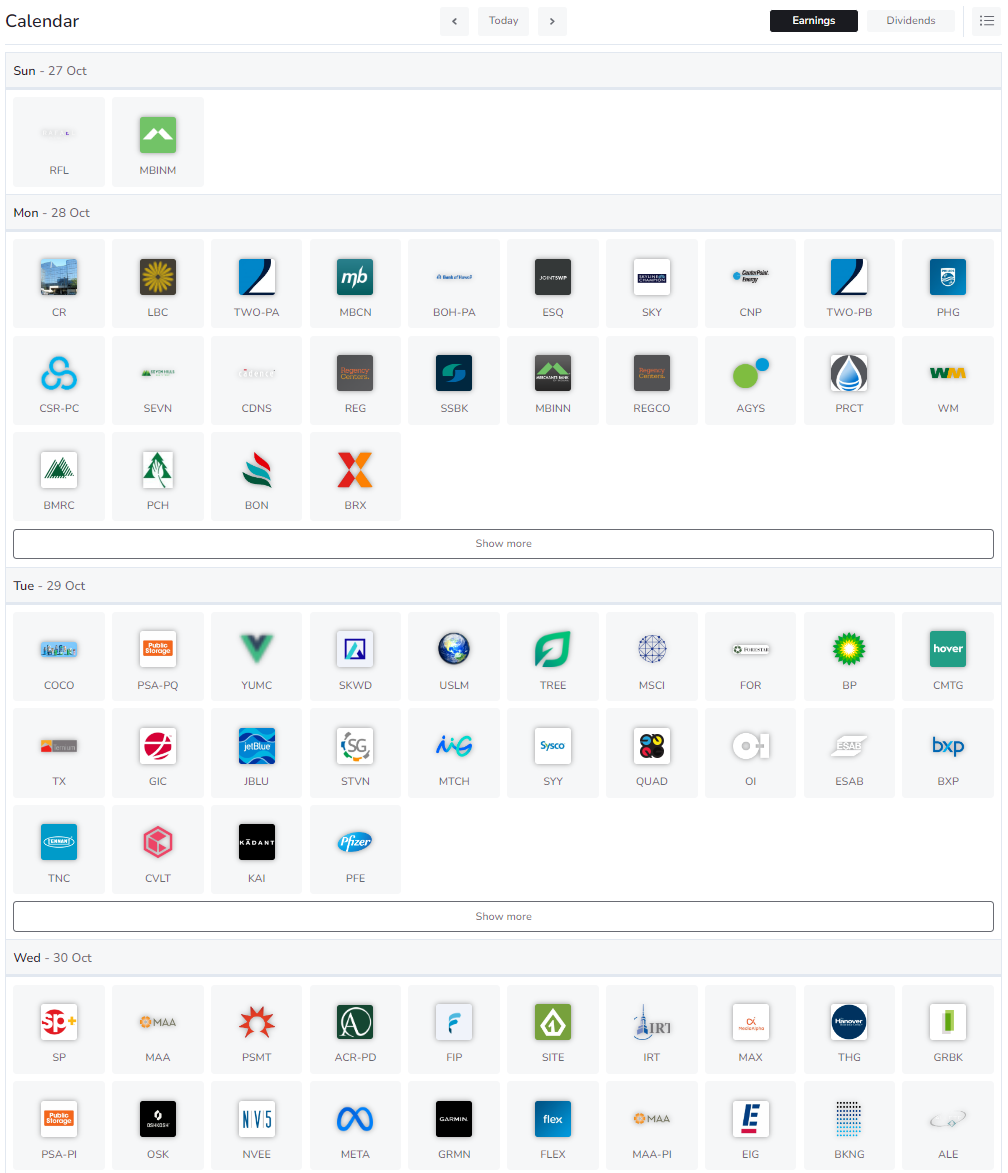Select the QUAD colored circles card
This screenshot has height=1173, width=1008.
click(652, 753)
